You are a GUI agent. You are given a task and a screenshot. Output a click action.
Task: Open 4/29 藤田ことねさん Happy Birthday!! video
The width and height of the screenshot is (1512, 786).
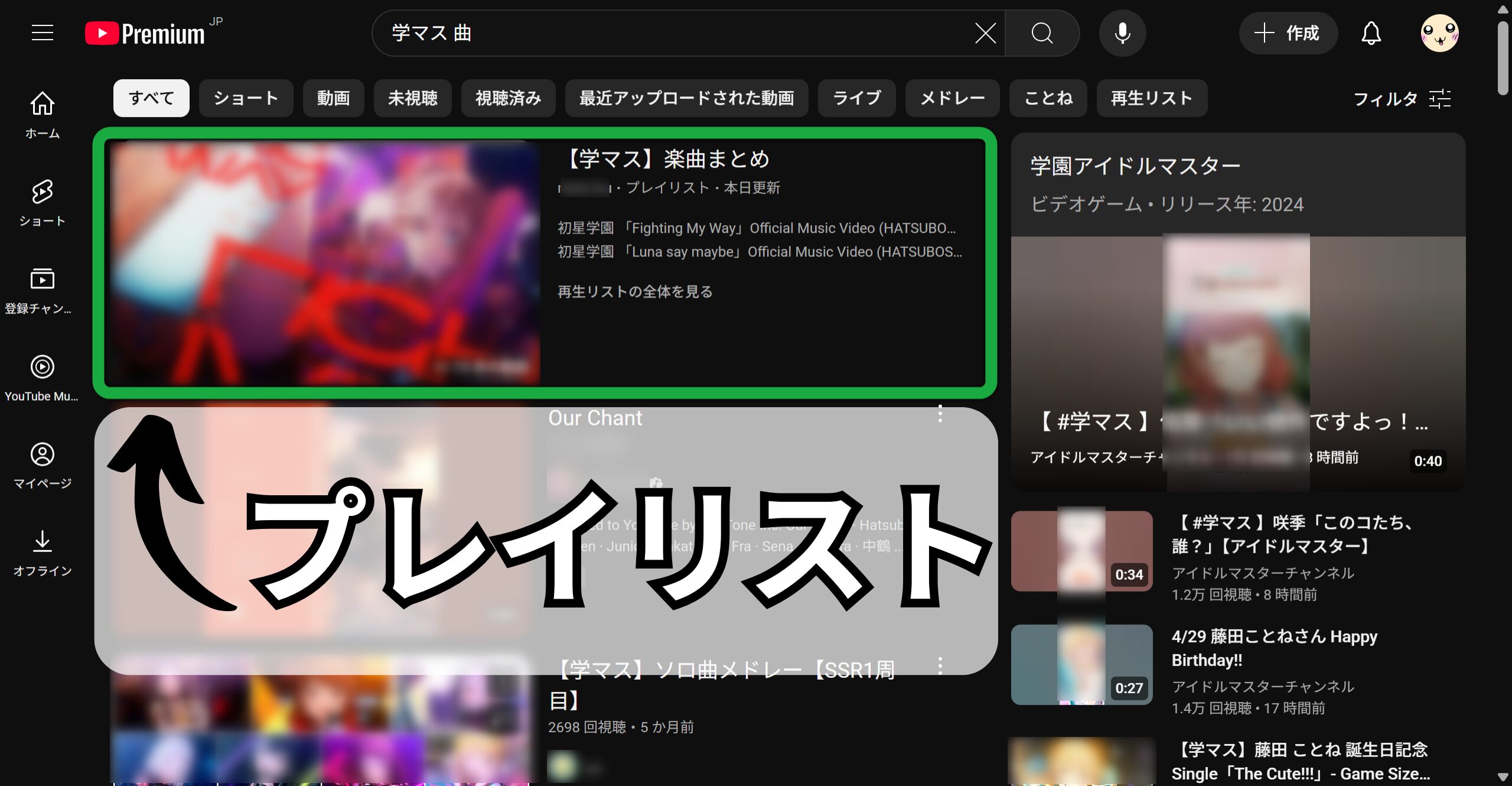pyautogui.click(x=1275, y=648)
